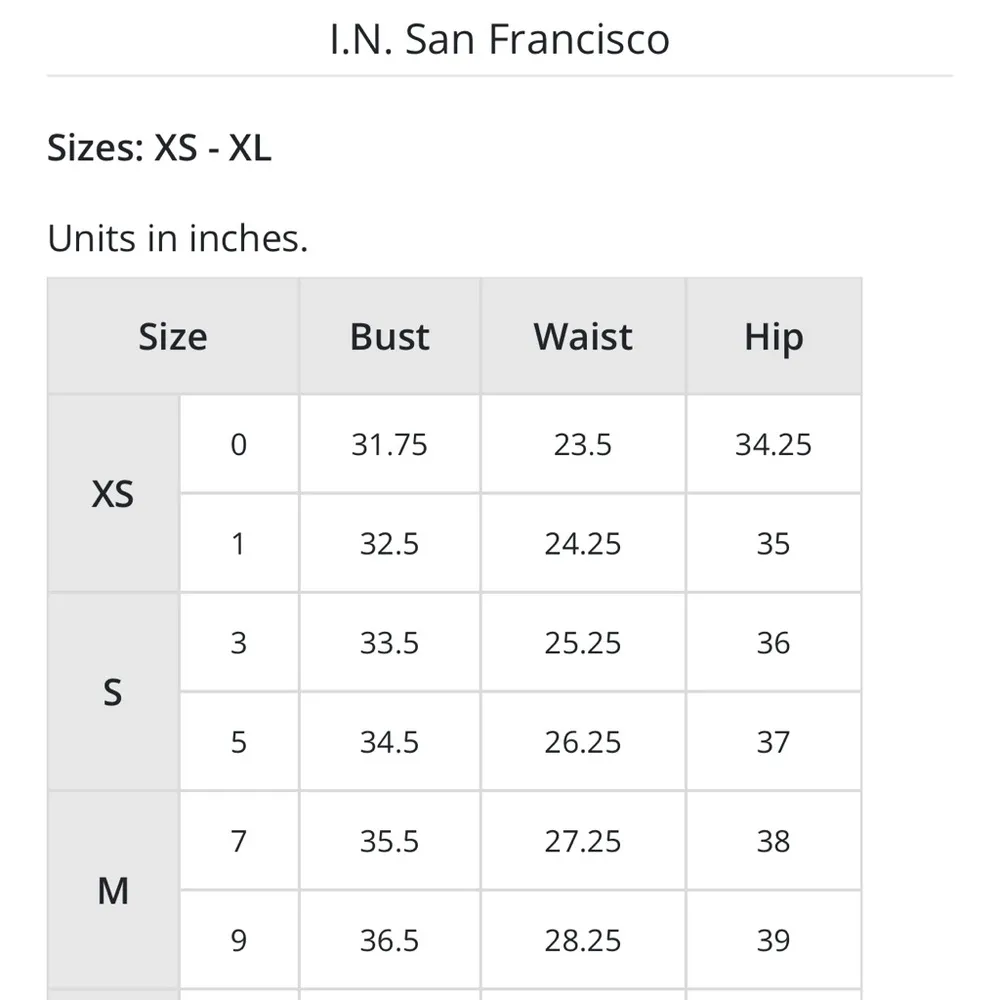Viewport: 1000px width, 1000px height.
Task: Click the Size column header
Action: (172, 337)
